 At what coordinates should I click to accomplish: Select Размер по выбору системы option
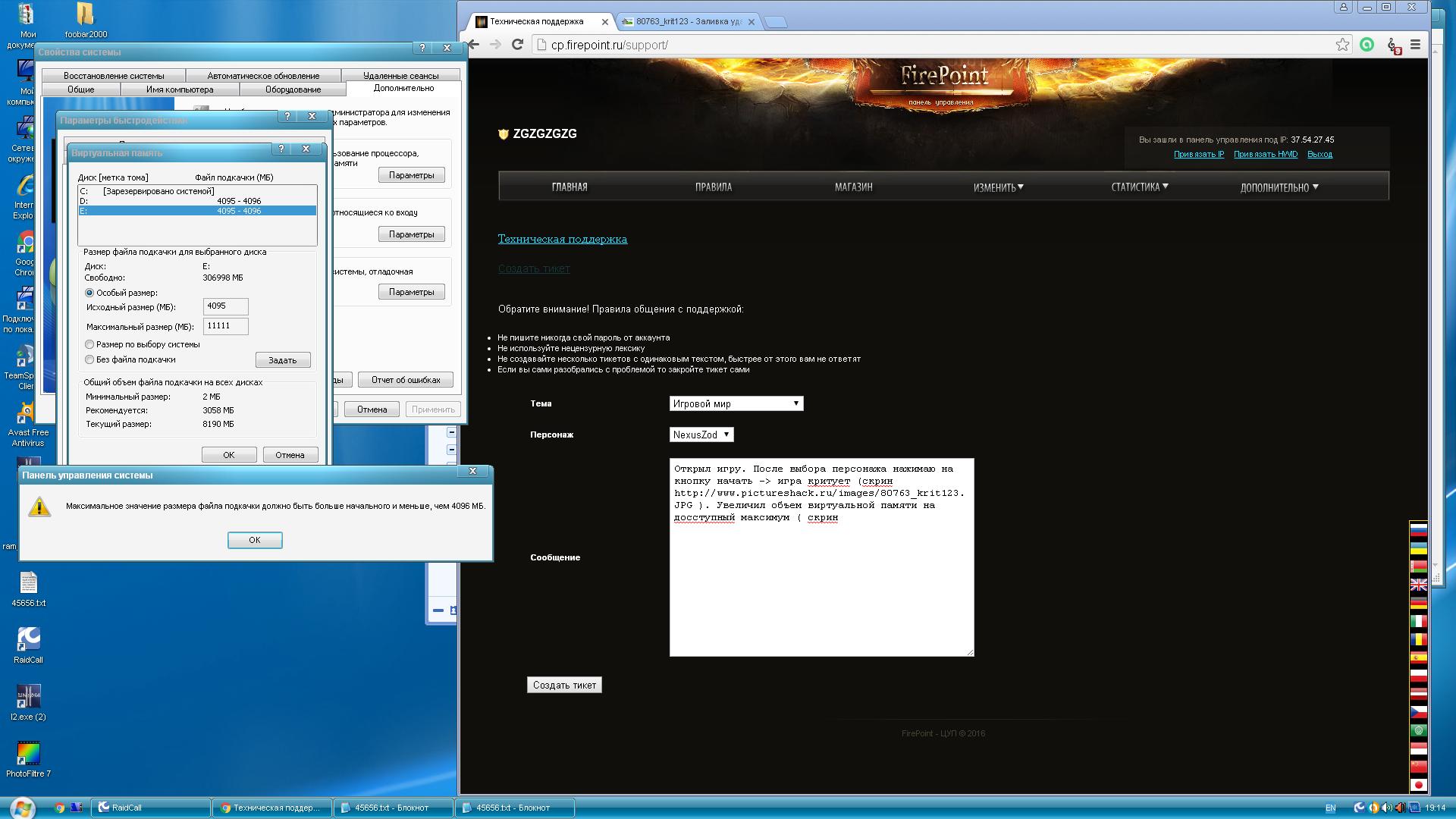(x=89, y=344)
